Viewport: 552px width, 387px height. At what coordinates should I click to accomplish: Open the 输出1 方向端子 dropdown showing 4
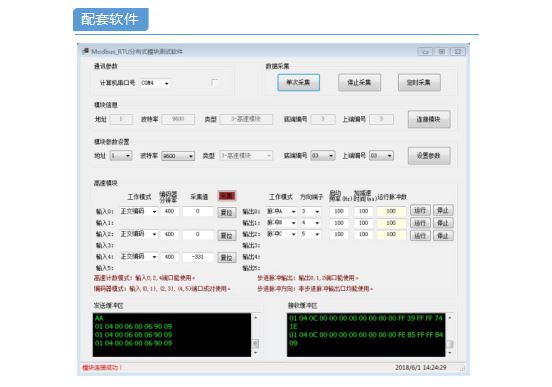click(310, 223)
